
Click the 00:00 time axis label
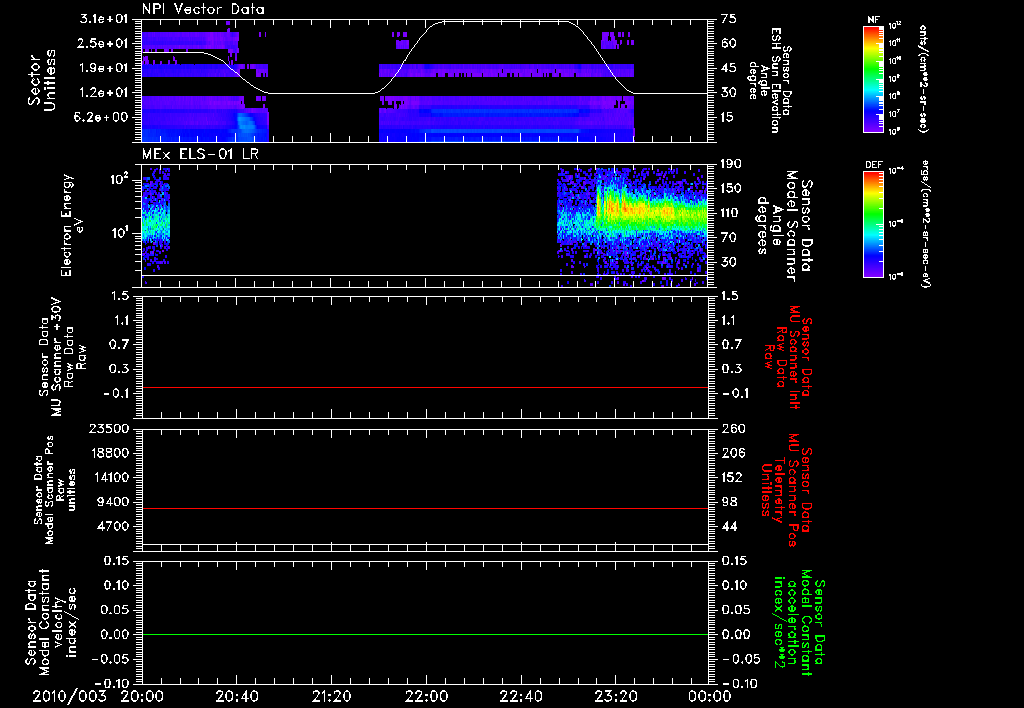coord(709,696)
